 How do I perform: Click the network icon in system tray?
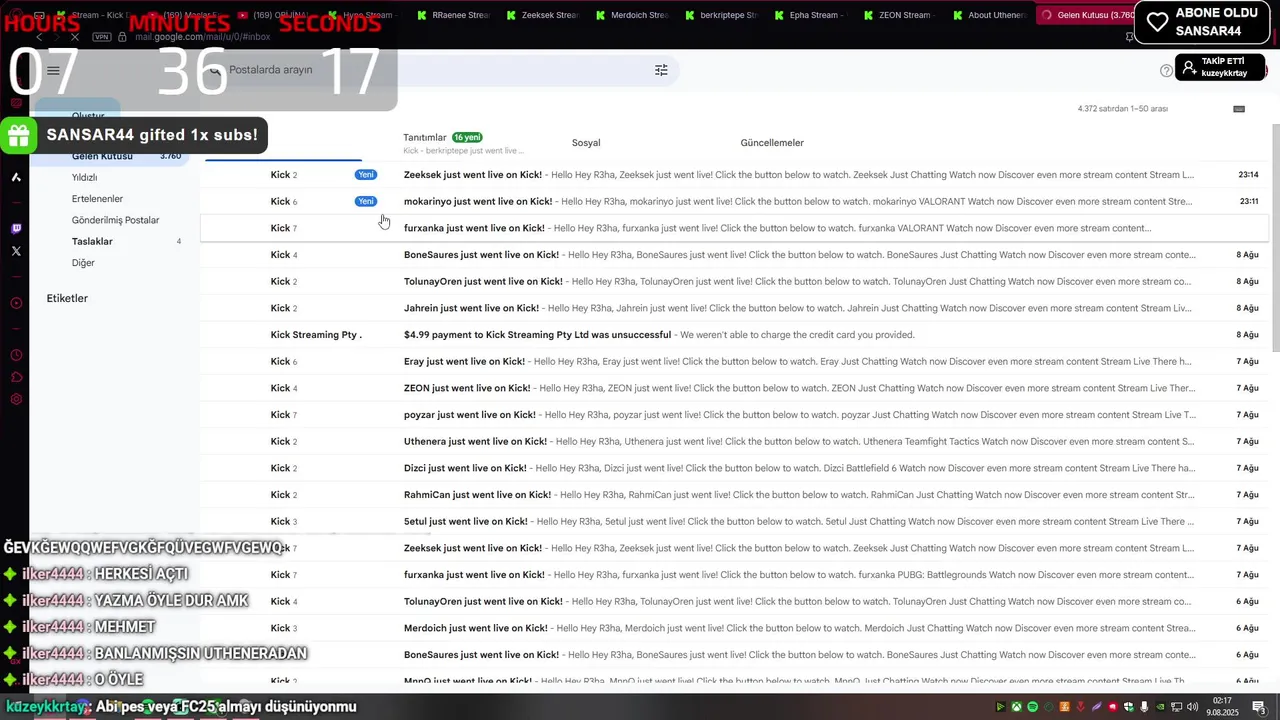1176,707
